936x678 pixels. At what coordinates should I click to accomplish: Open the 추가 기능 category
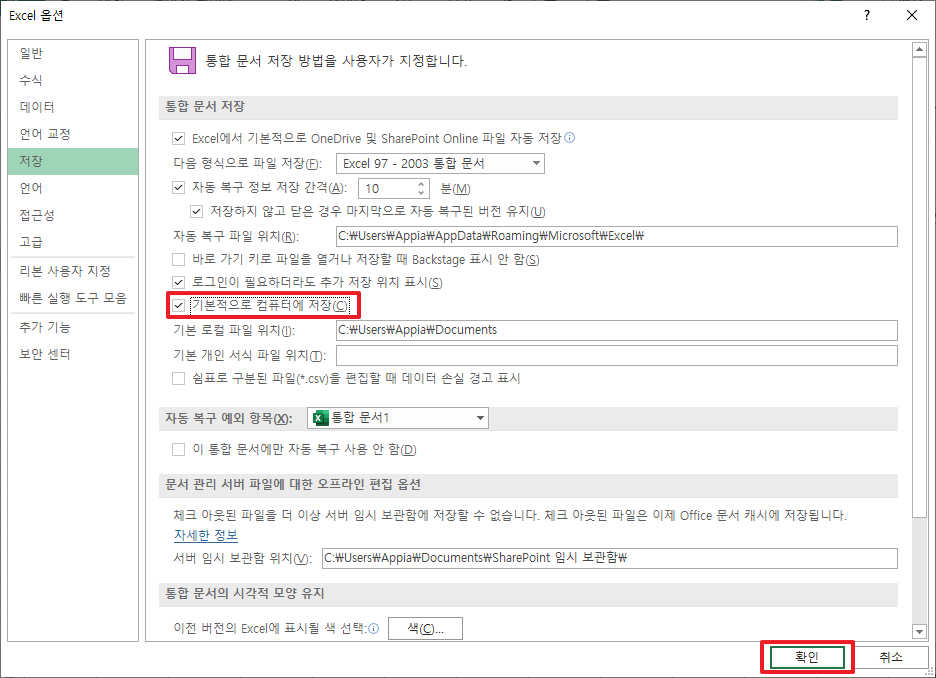73,327
